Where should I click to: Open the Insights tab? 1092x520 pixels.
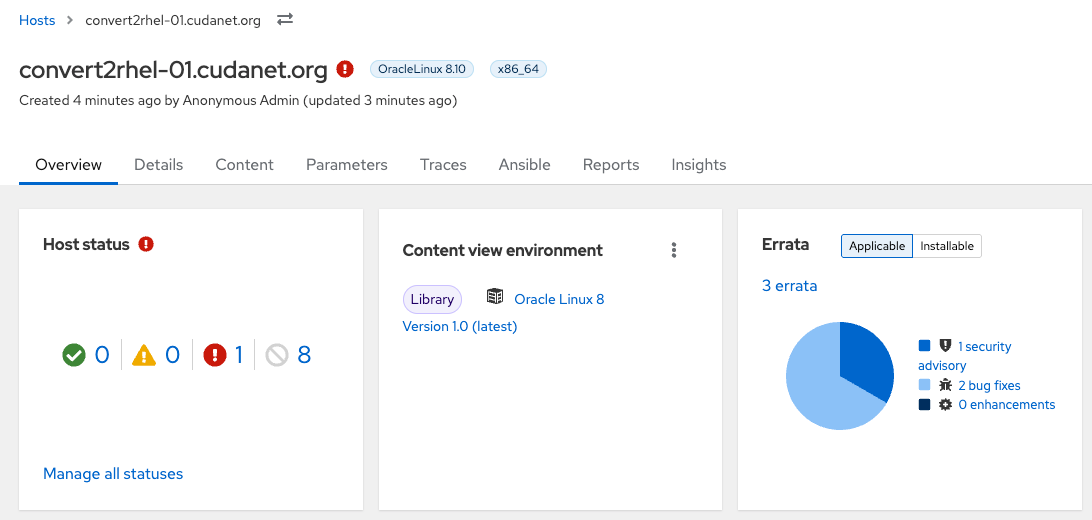pos(699,165)
